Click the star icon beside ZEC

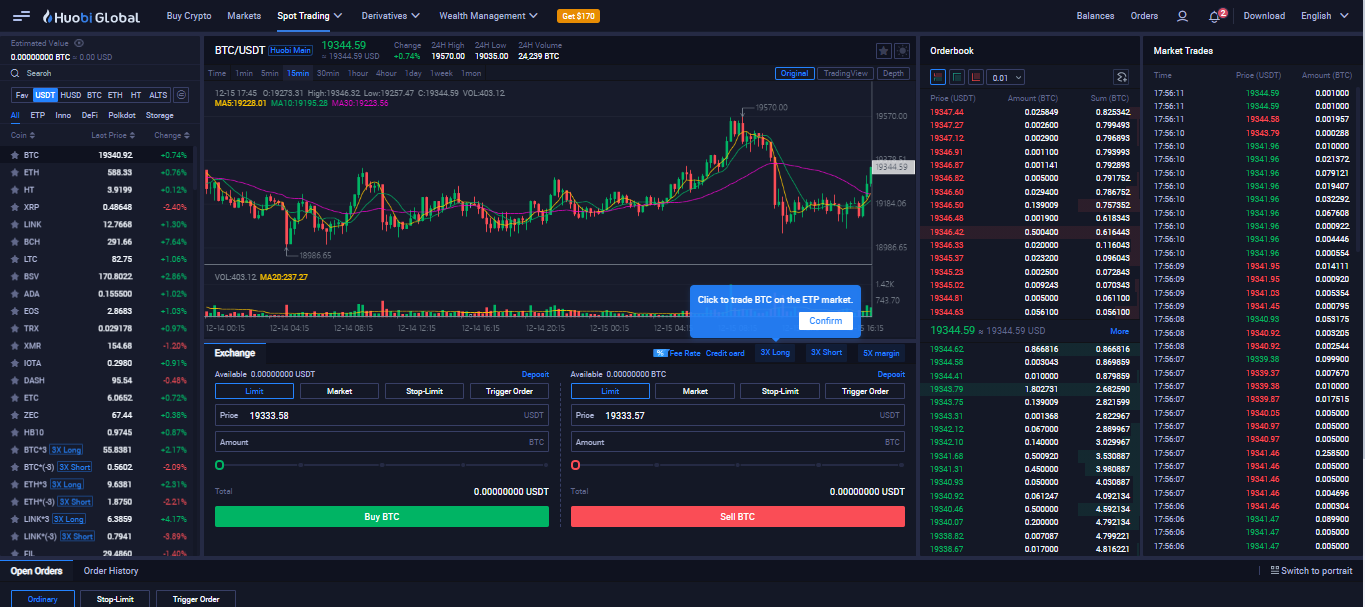pos(15,415)
